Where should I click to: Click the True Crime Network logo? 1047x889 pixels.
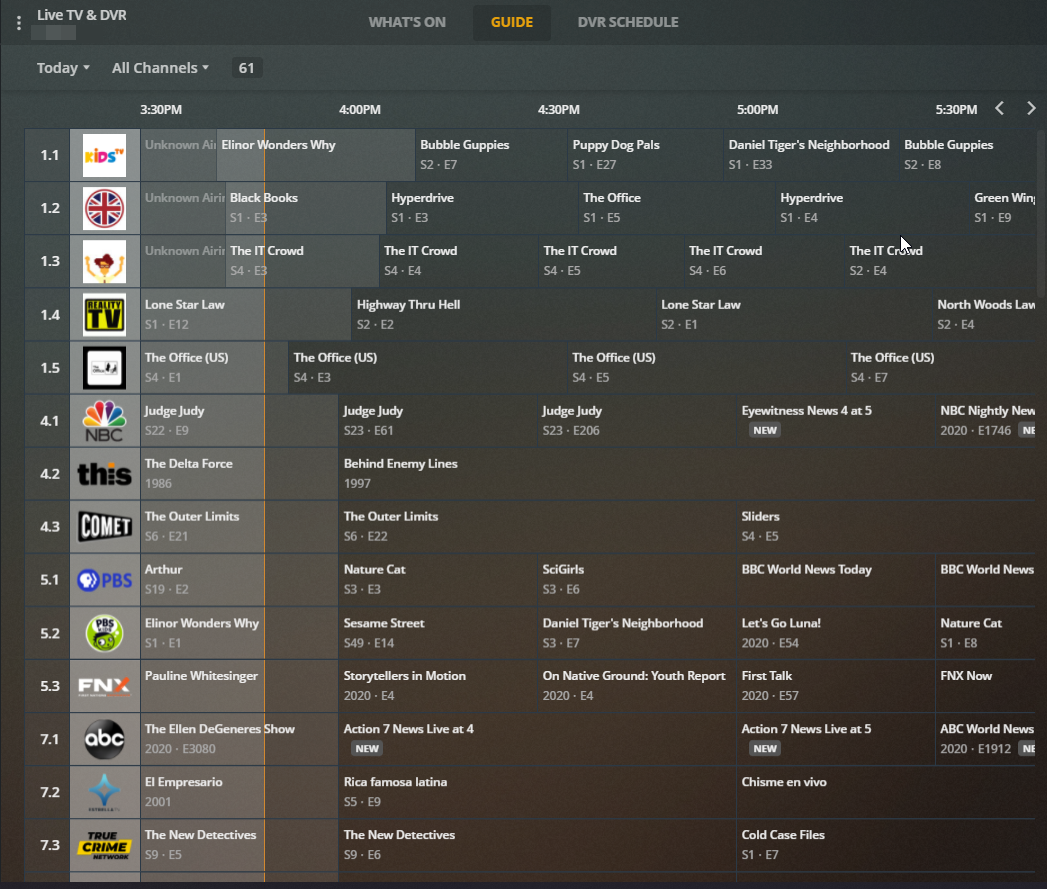coord(105,845)
